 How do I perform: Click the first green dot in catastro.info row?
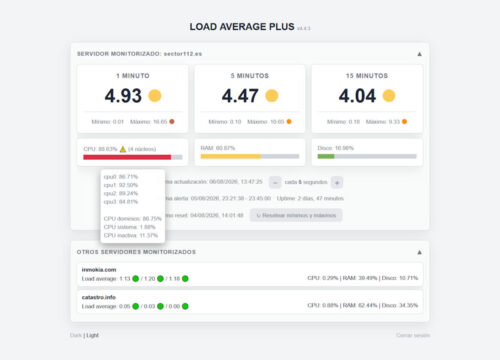pyautogui.click(x=135, y=306)
